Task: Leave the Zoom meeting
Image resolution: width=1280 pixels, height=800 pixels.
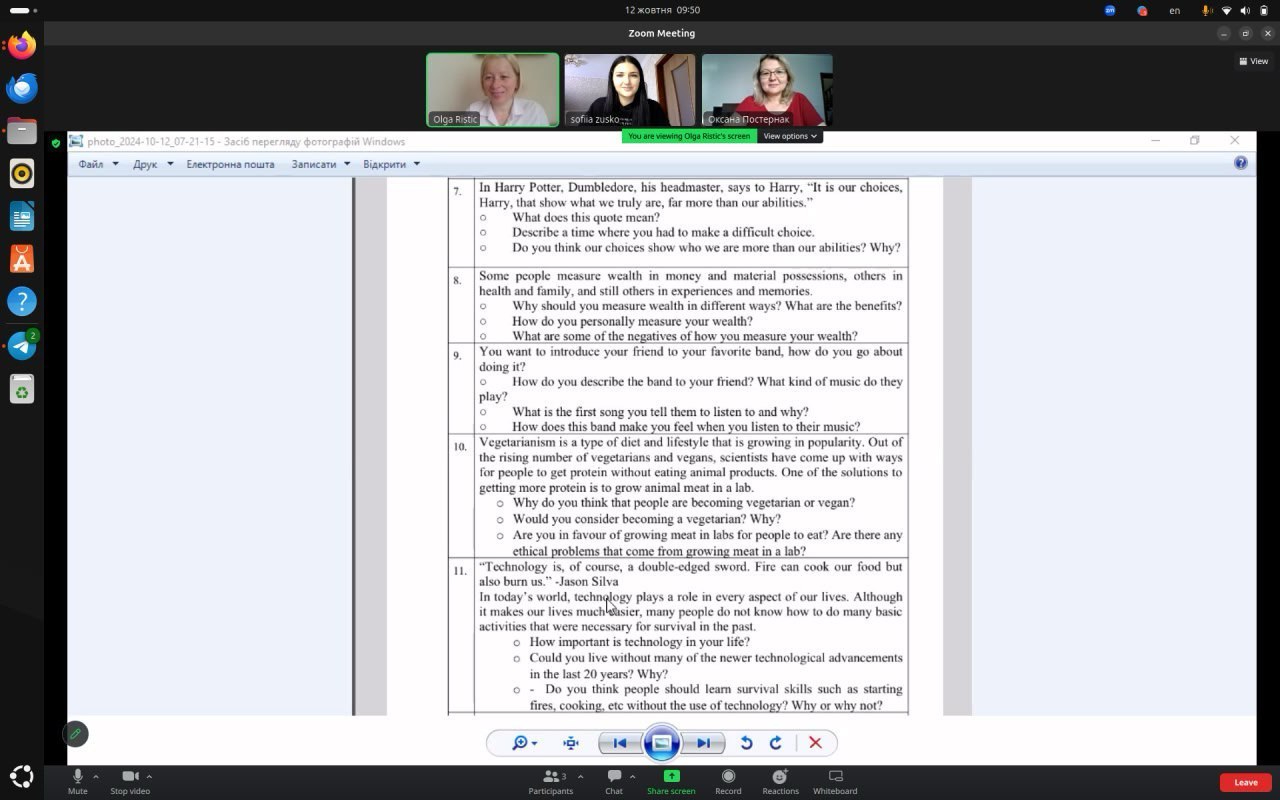Action: 1246,782
